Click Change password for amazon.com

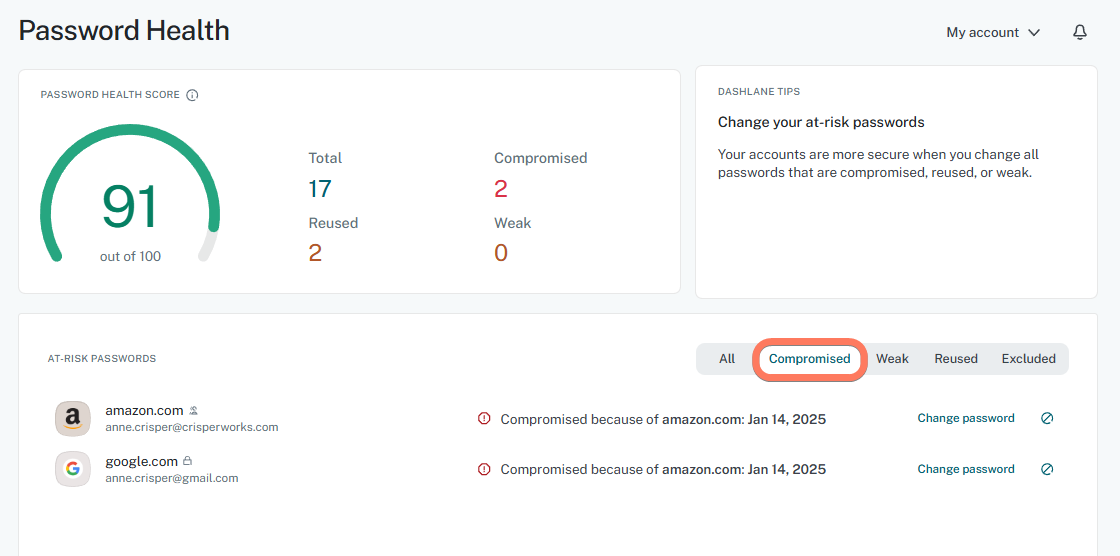[x=966, y=419]
